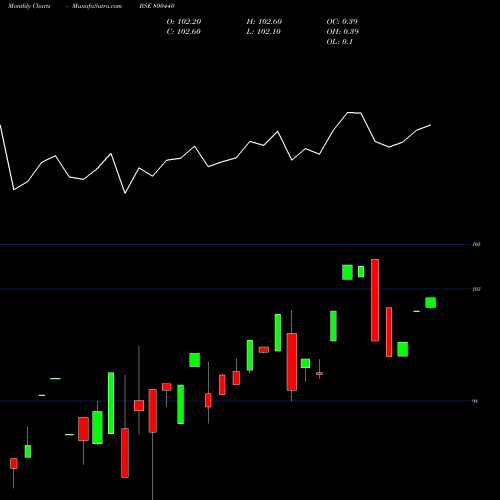The image size is (500, 500).
Task: Select the "O: 102.20" open value
Action: pos(184,22)
